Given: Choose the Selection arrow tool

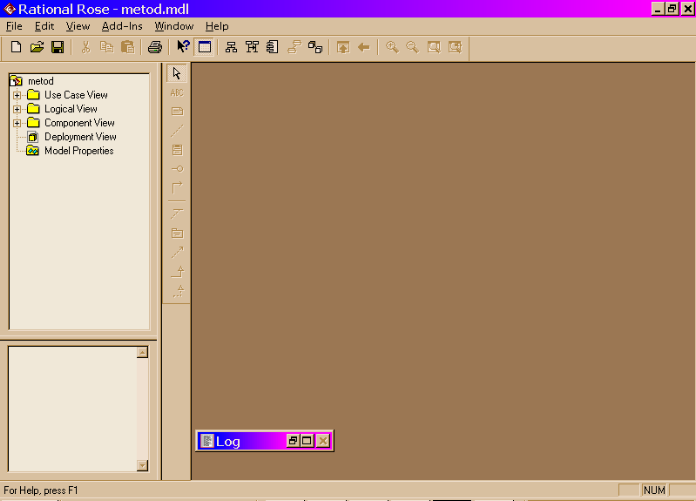Looking at the screenshot, I should point(177,73).
